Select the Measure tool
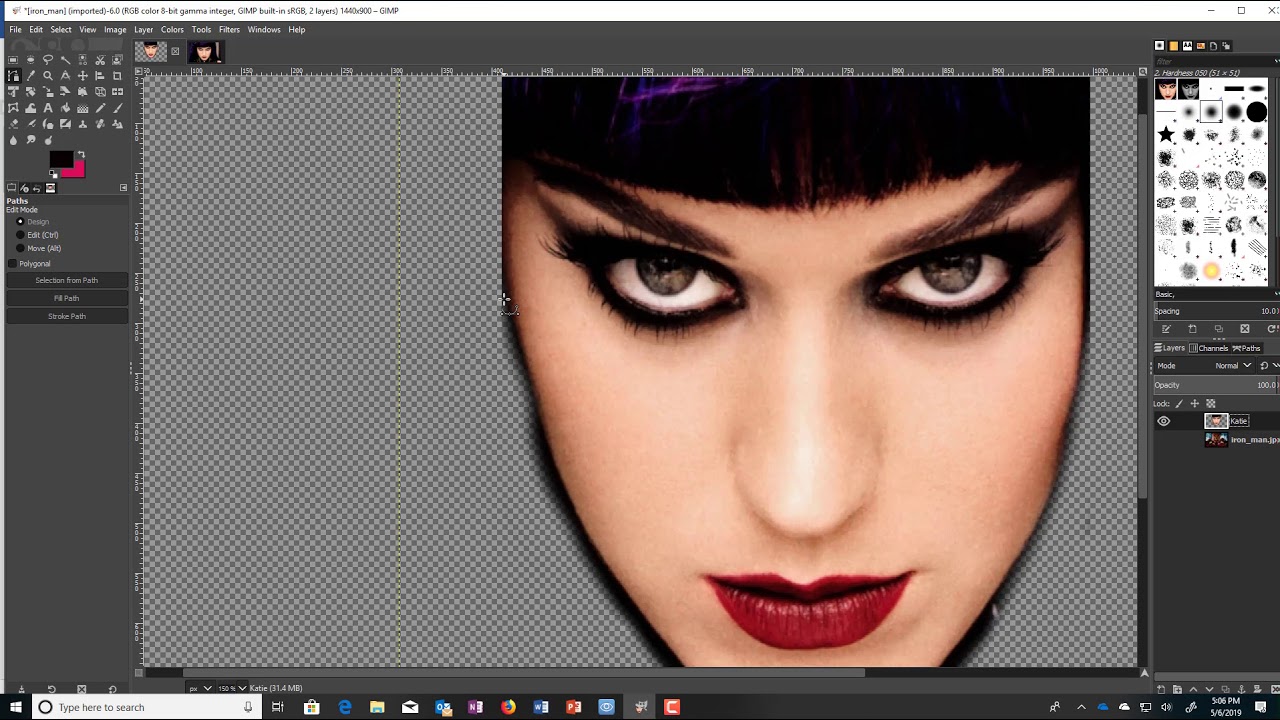 pos(66,76)
